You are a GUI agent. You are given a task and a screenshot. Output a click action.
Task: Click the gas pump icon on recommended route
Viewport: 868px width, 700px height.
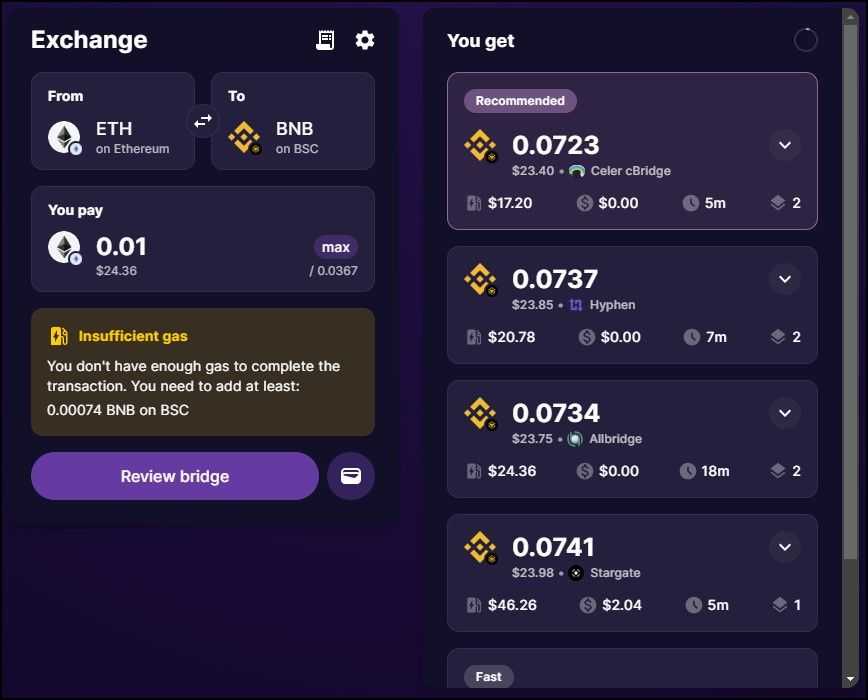pos(473,203)
